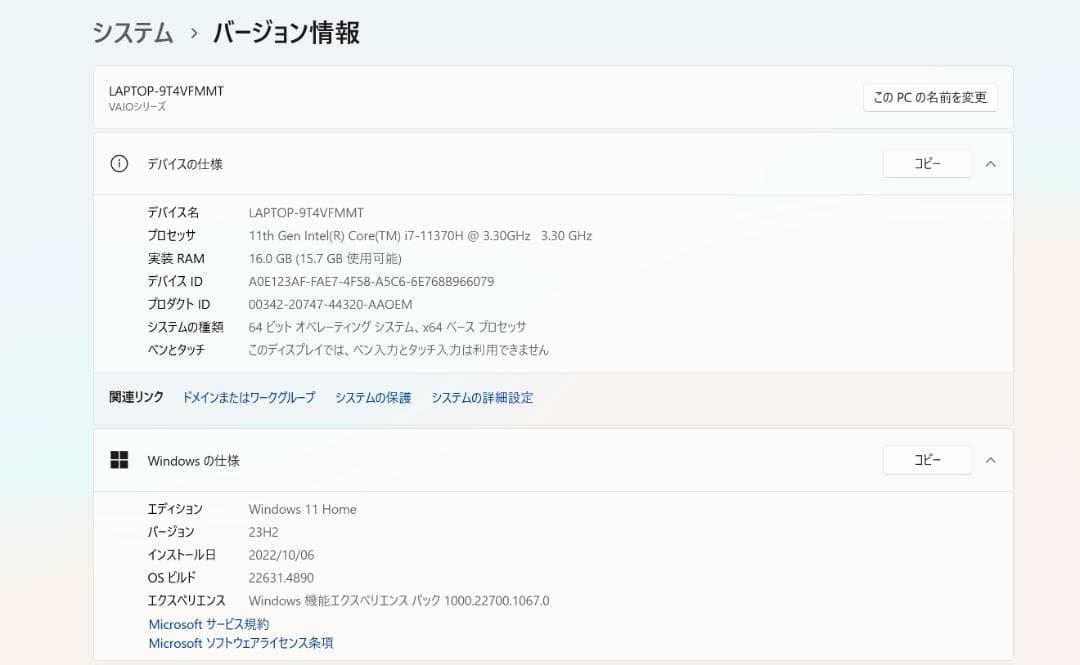Open Microsoft サービス規約 link
Image resolution: width=1080 pixels, height=665 pixels.
click(x=207, y=624)
